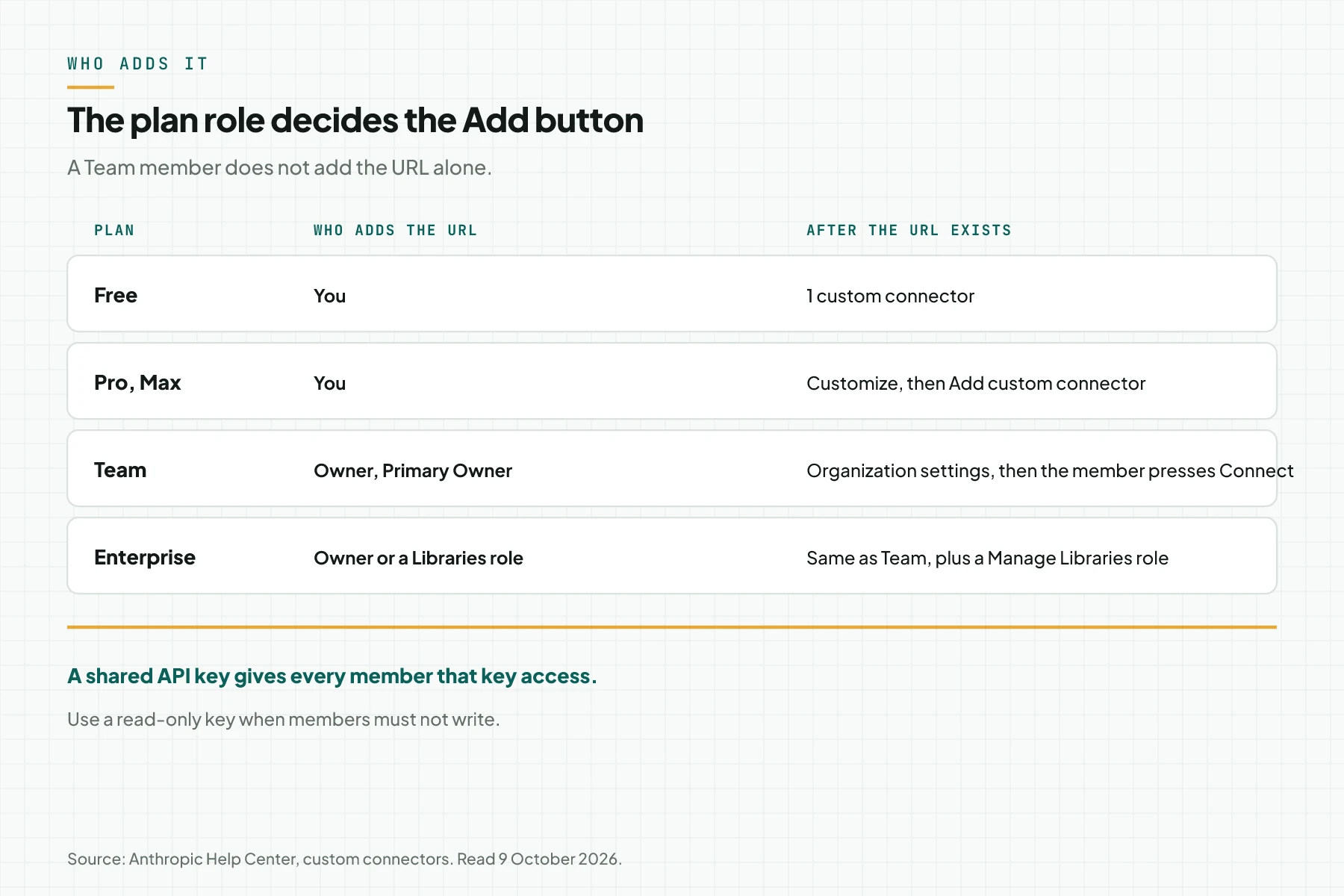Click 'Organization settings, then the member presses Connect'

(1050, 471)
